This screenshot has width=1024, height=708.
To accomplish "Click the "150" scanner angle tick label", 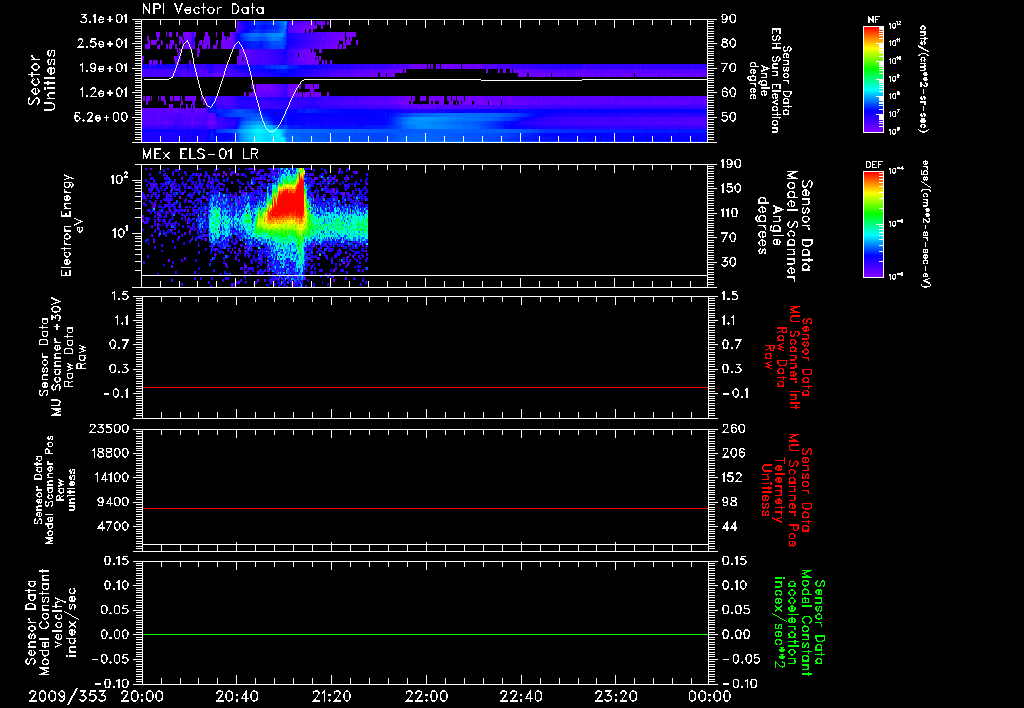I will 731,188.
